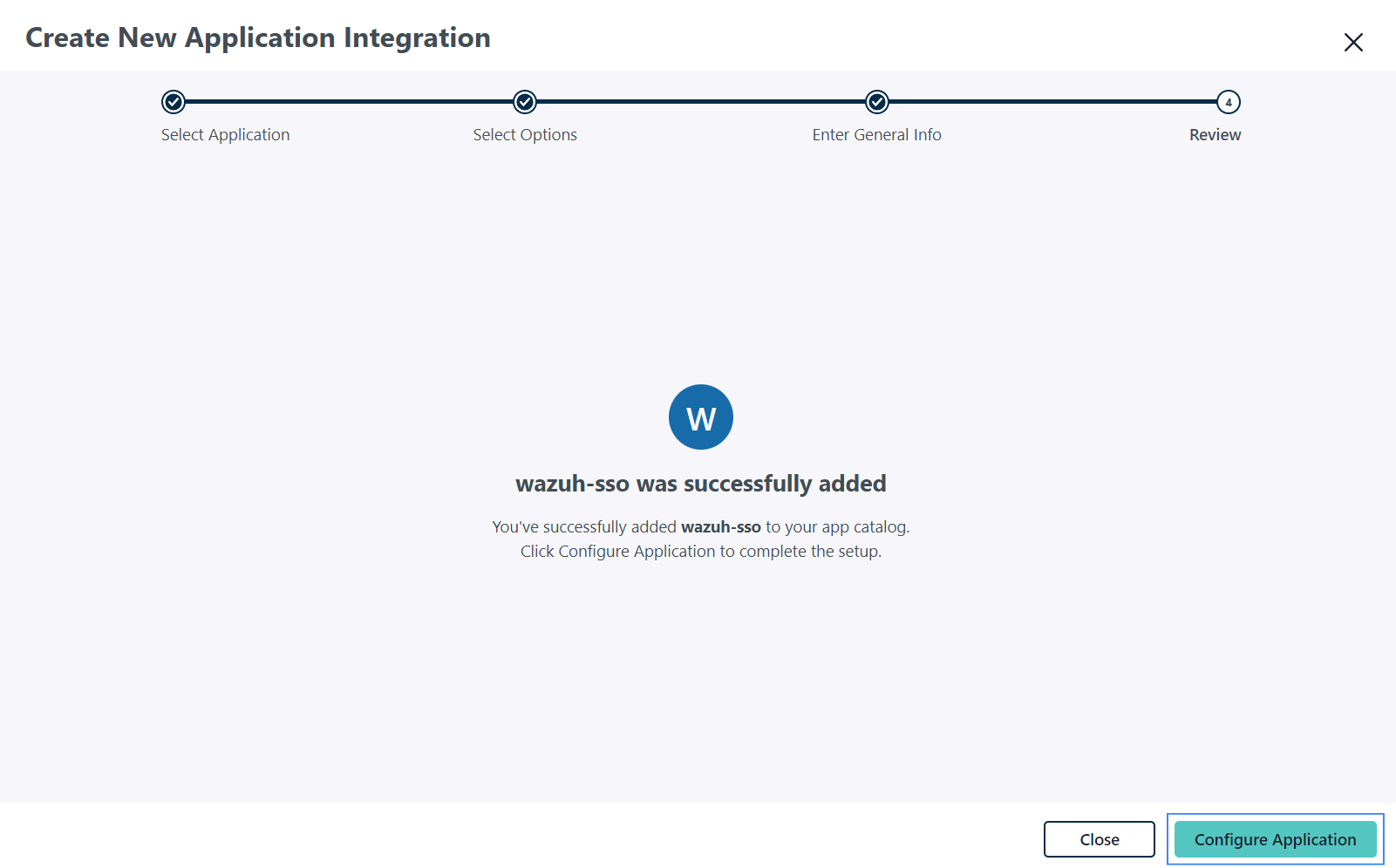This screenshot has height=868, width=1396.
Task: Return to the Select Options step
Action: [524, 134]
